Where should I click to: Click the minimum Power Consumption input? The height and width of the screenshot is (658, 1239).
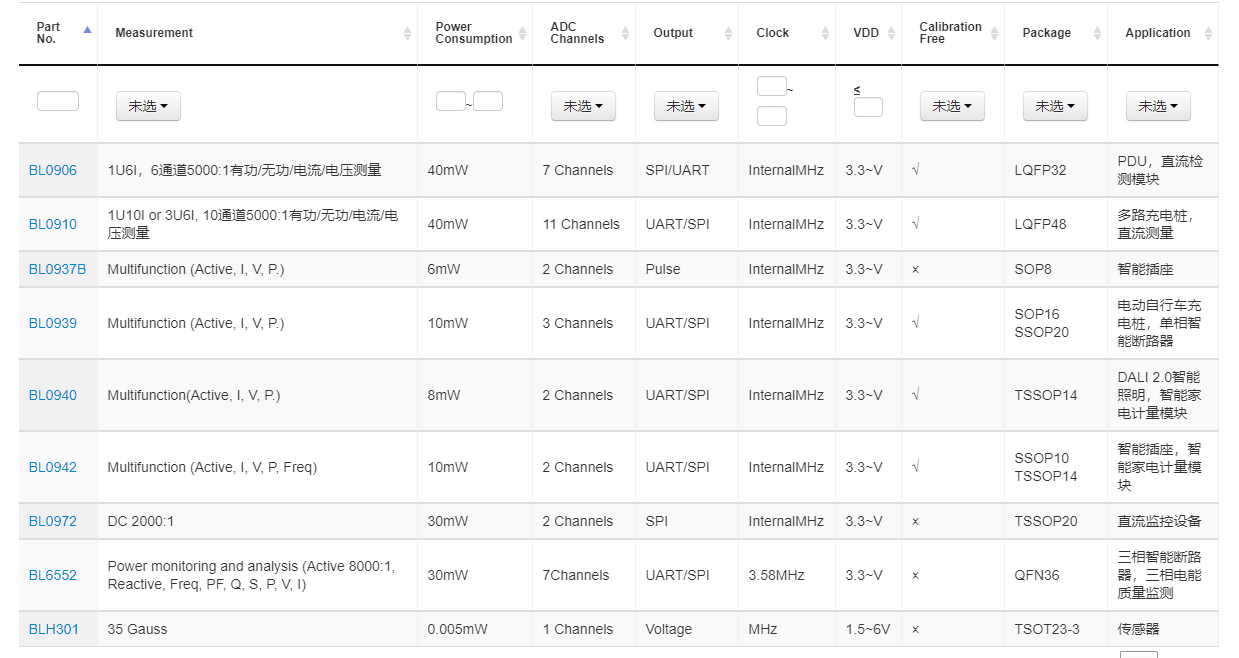[x=450, y=100]
